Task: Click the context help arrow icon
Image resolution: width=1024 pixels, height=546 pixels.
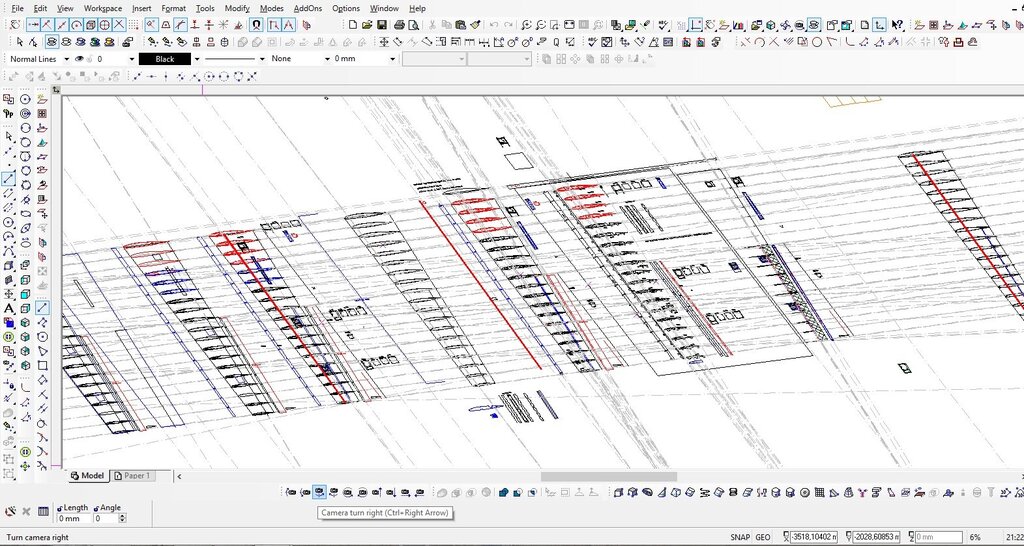Action: [897, 25]
